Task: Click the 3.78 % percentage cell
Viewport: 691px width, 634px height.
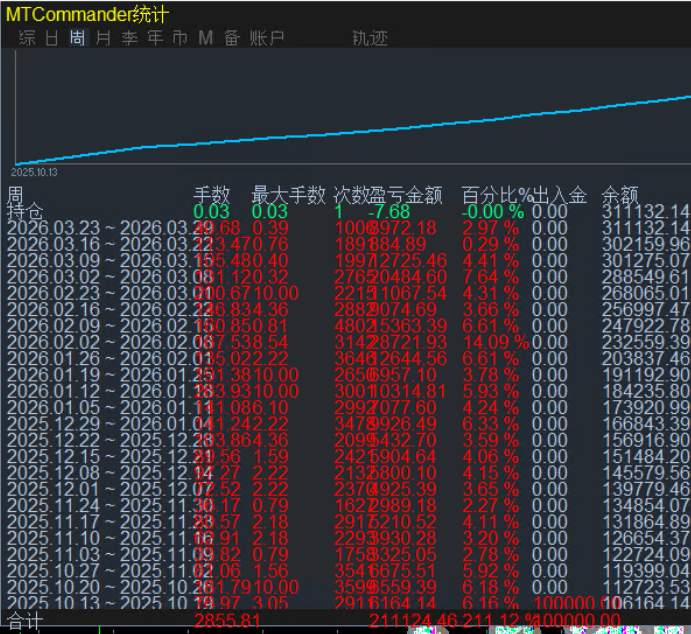Action: tap(490, 375)
